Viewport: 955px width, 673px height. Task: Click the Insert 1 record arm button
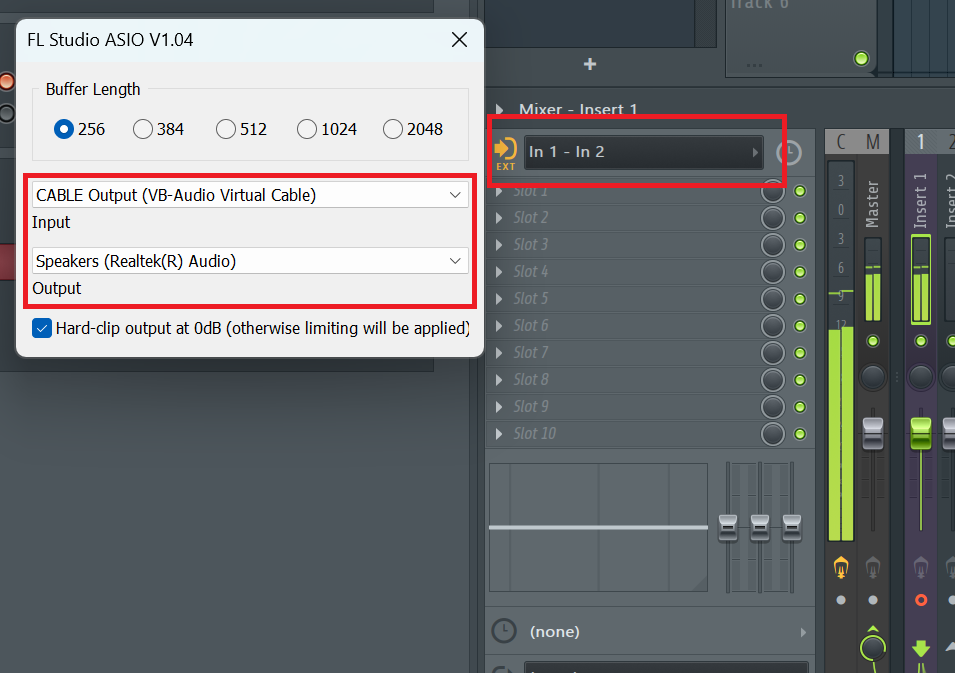pyautogui.click(x=921, y=600)
